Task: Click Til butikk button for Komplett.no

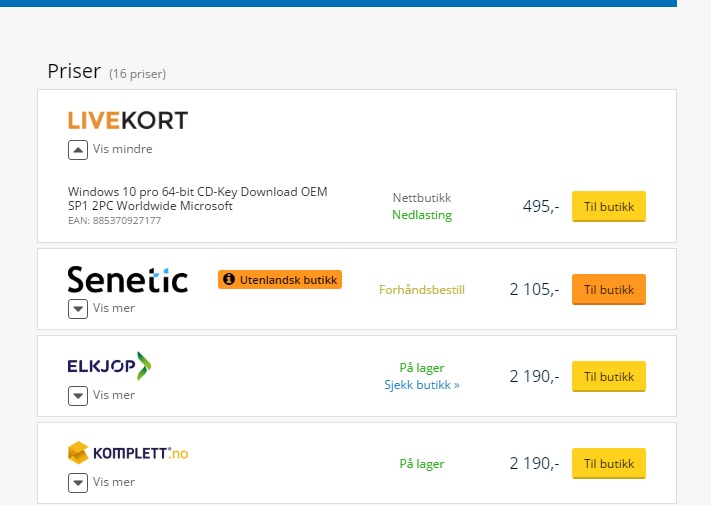Action: (x=609, y=464)
